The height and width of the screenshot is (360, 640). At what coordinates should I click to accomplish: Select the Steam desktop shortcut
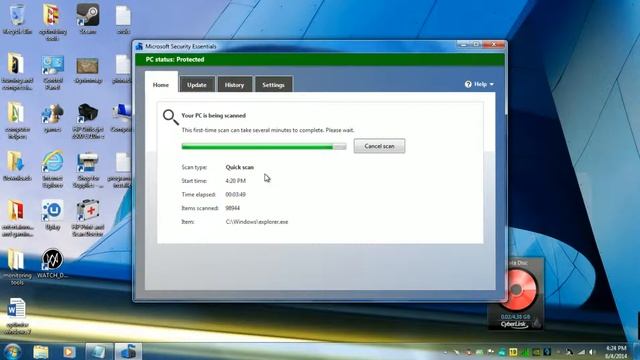87,19
